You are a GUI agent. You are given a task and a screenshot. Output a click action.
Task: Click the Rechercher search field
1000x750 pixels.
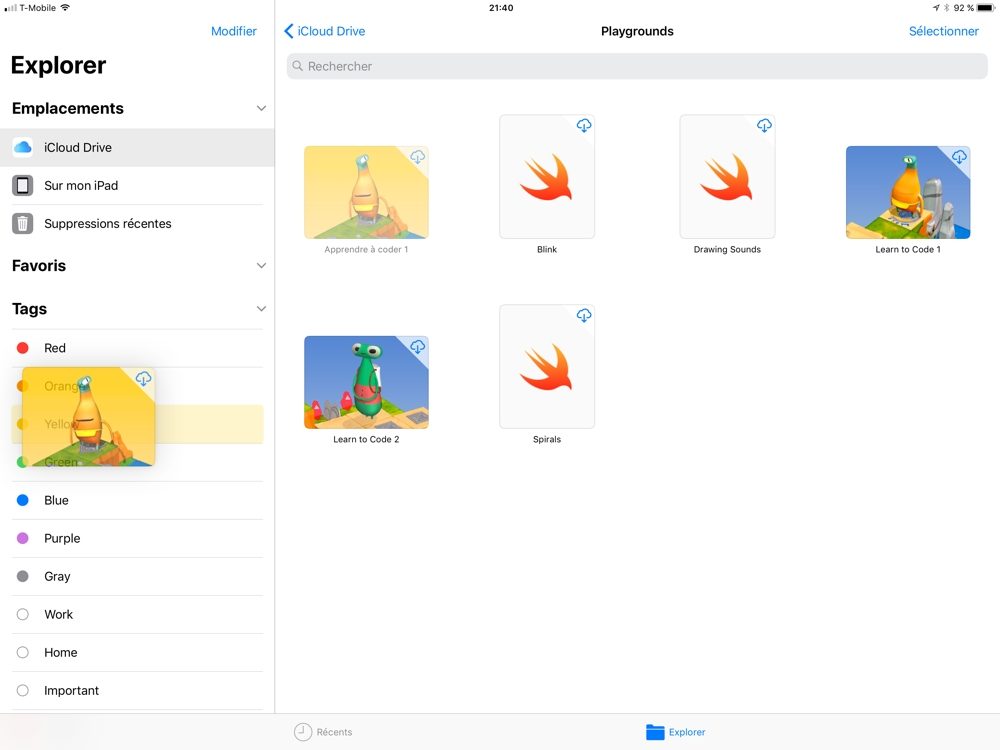(x=637, y=66)
